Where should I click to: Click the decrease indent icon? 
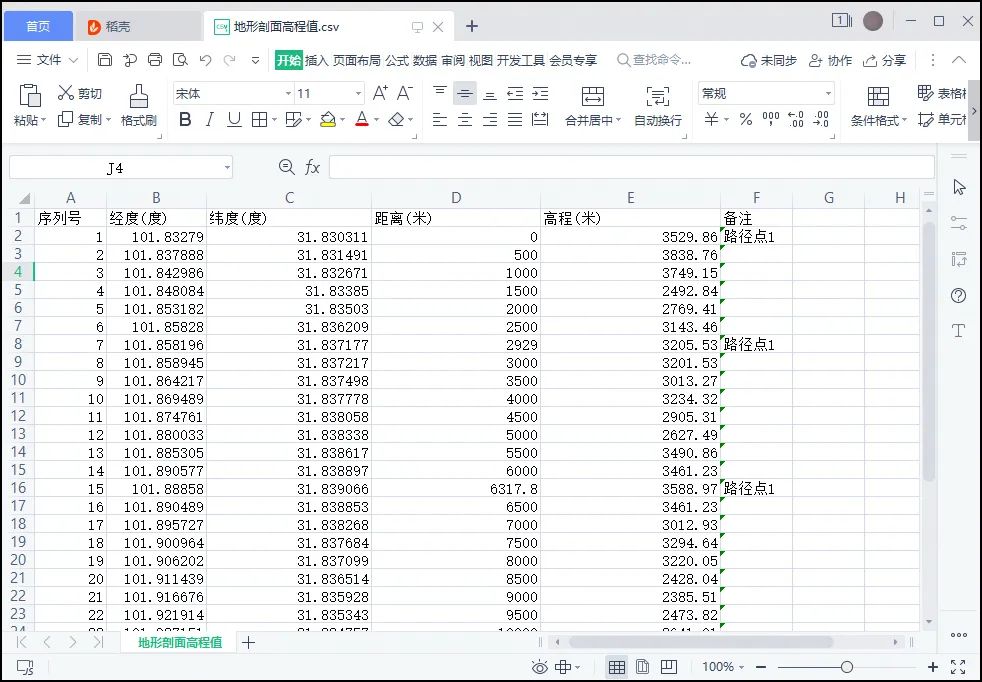coord(515,94)
